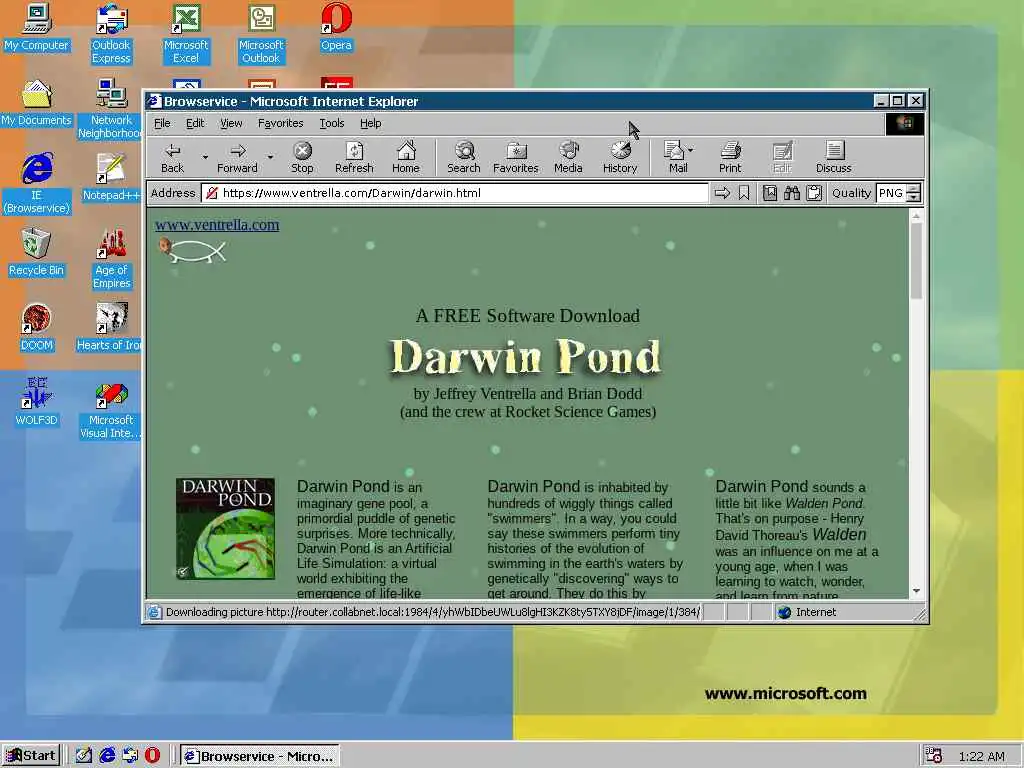Select the My Computer desktop icon
This screenshot has width=1024, height=768.
(37, 27)
